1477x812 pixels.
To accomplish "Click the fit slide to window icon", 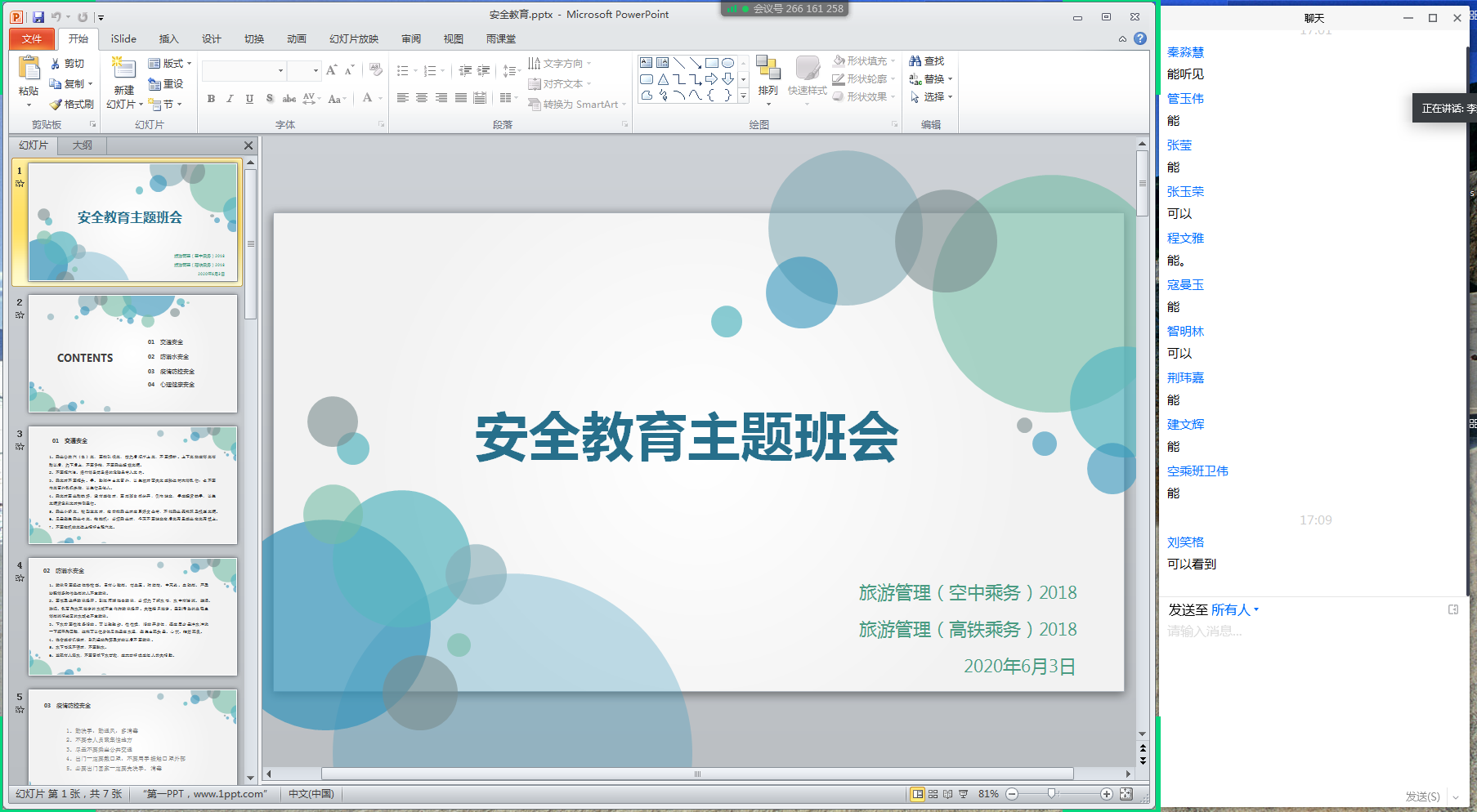I will (x=1126, y=794).
